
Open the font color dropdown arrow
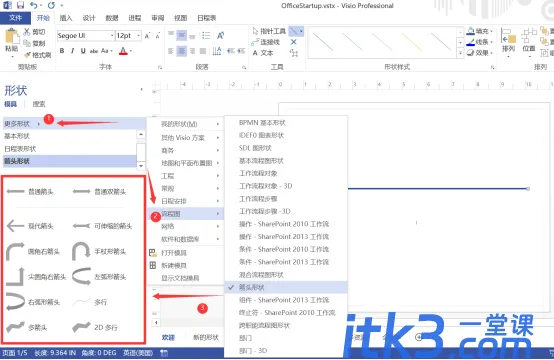(x=131, y=51)
